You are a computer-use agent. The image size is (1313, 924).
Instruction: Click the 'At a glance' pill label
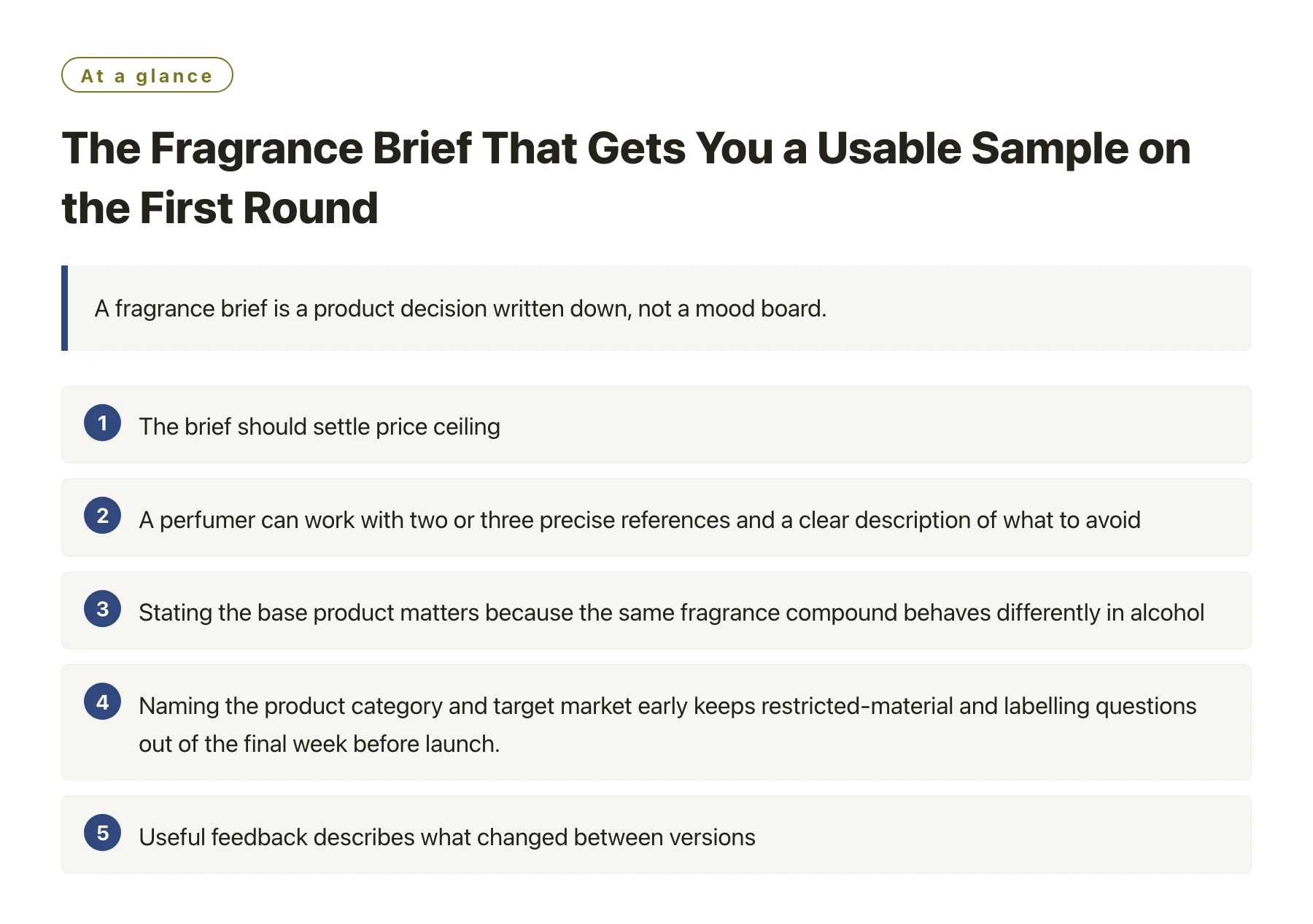[147, 75]
